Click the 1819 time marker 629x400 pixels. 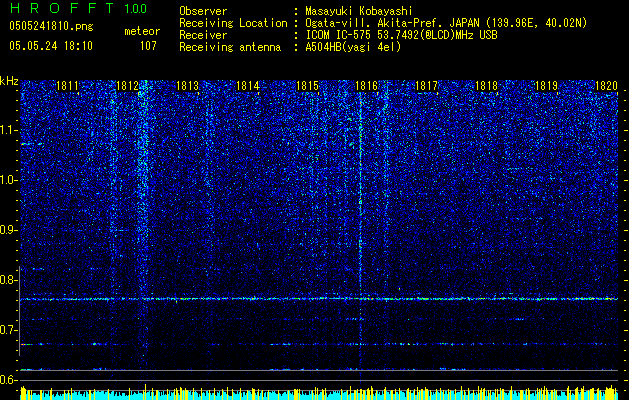[546, 85]
